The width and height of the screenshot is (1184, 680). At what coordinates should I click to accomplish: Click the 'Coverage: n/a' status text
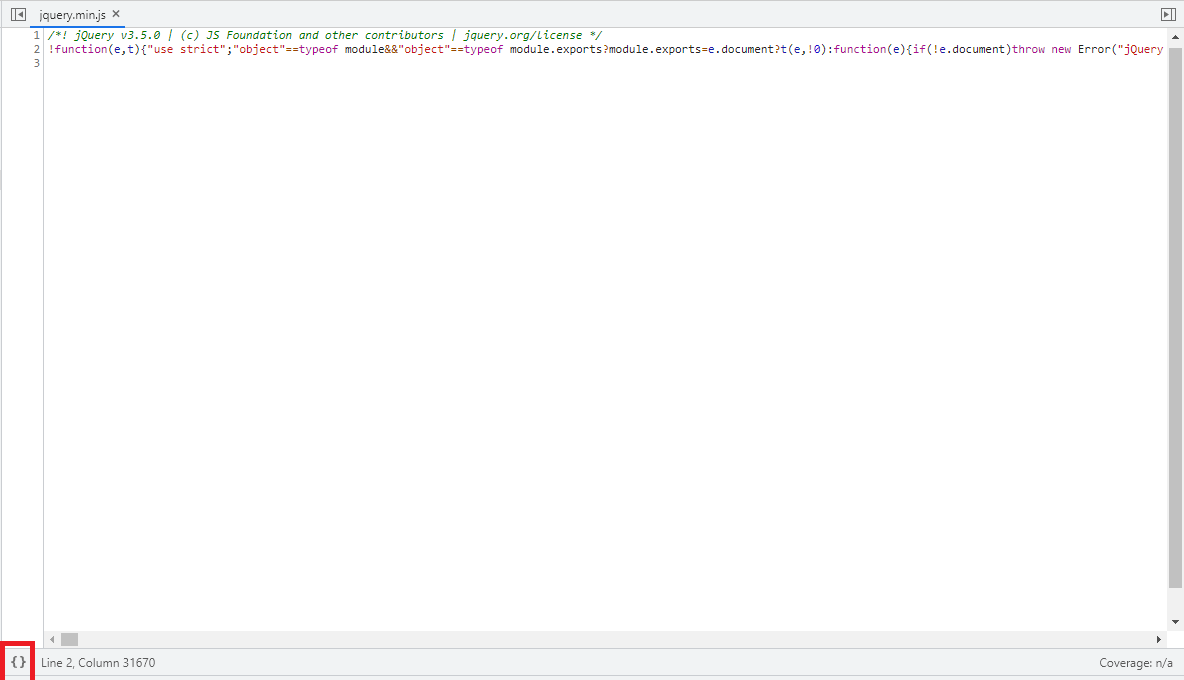1136,663
